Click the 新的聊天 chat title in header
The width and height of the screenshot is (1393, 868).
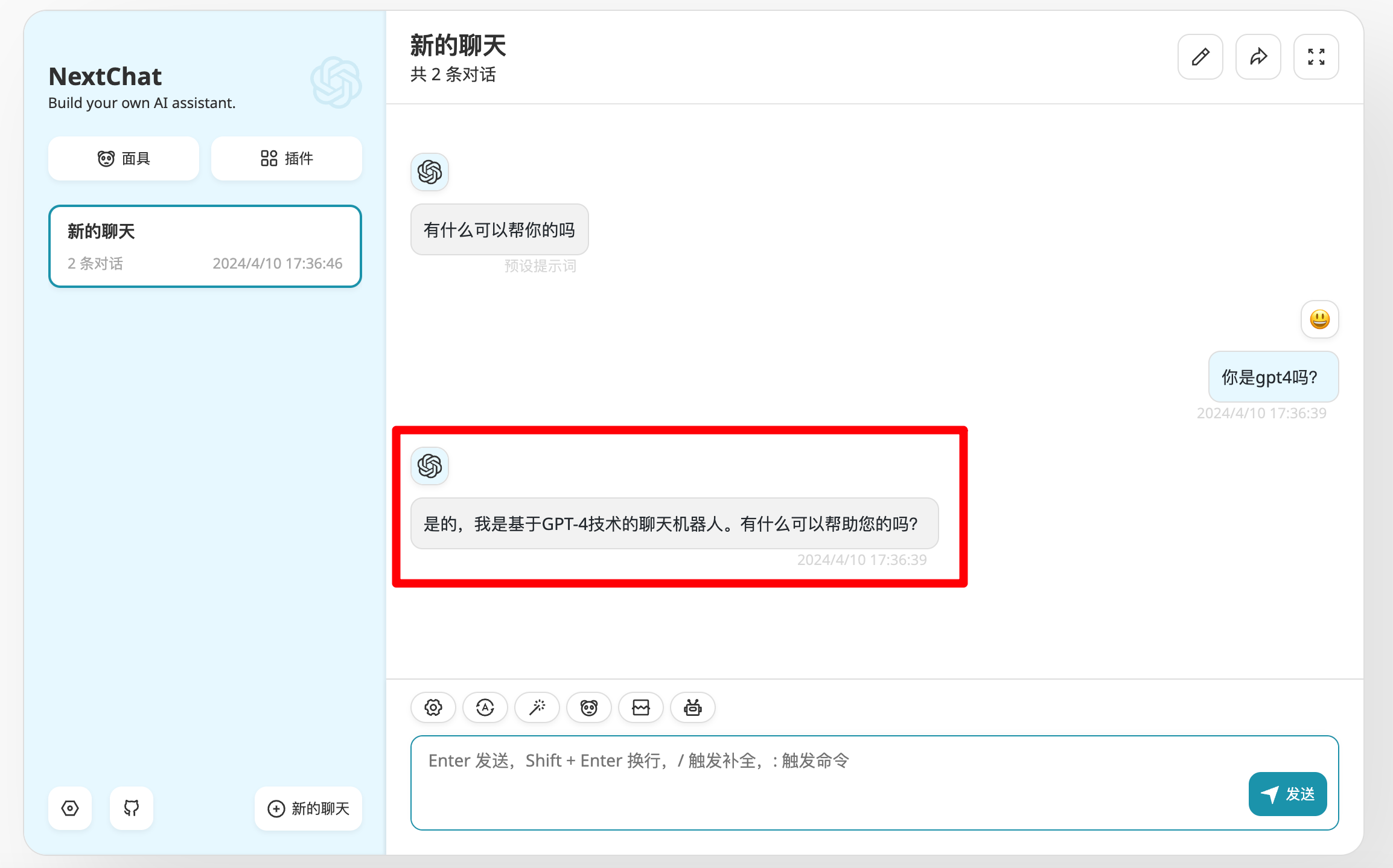458,45
